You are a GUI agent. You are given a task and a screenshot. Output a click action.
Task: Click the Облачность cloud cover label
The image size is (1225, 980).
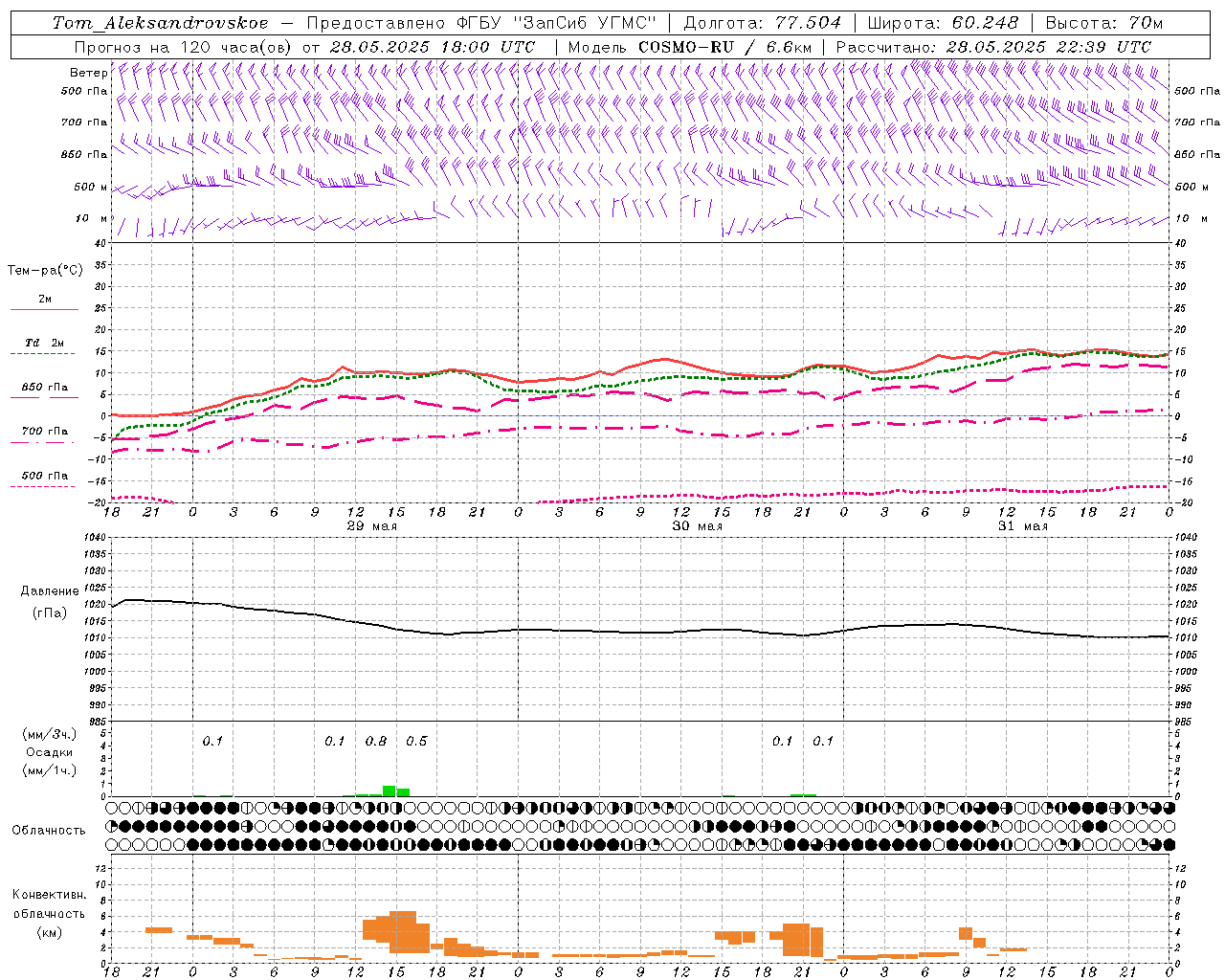[x=48, y=830]
